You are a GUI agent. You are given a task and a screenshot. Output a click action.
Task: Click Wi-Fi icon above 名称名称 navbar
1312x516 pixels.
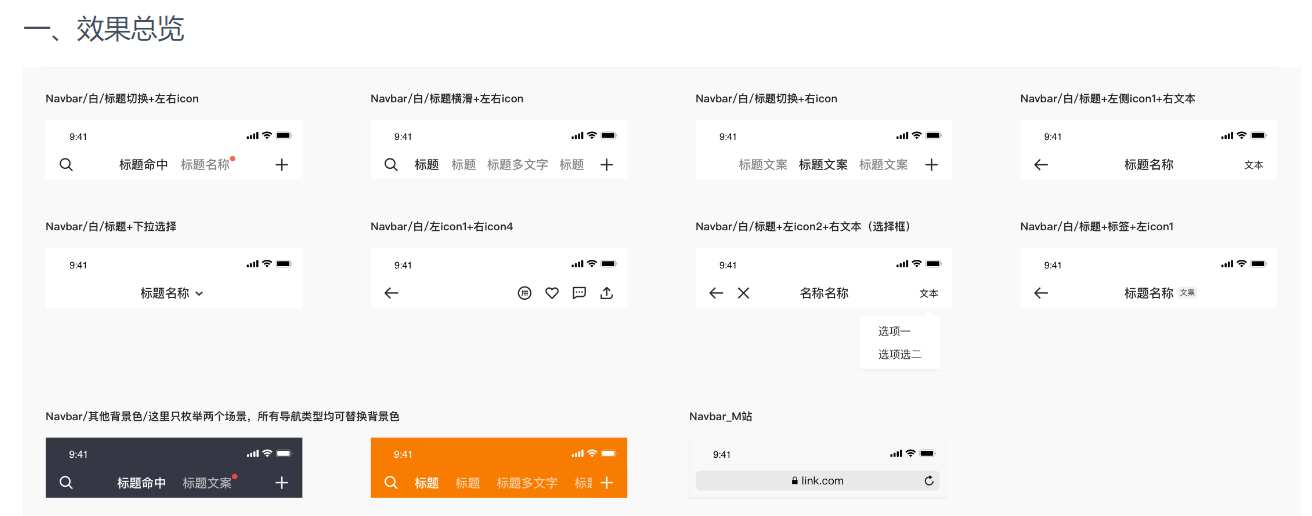point(916,263)
